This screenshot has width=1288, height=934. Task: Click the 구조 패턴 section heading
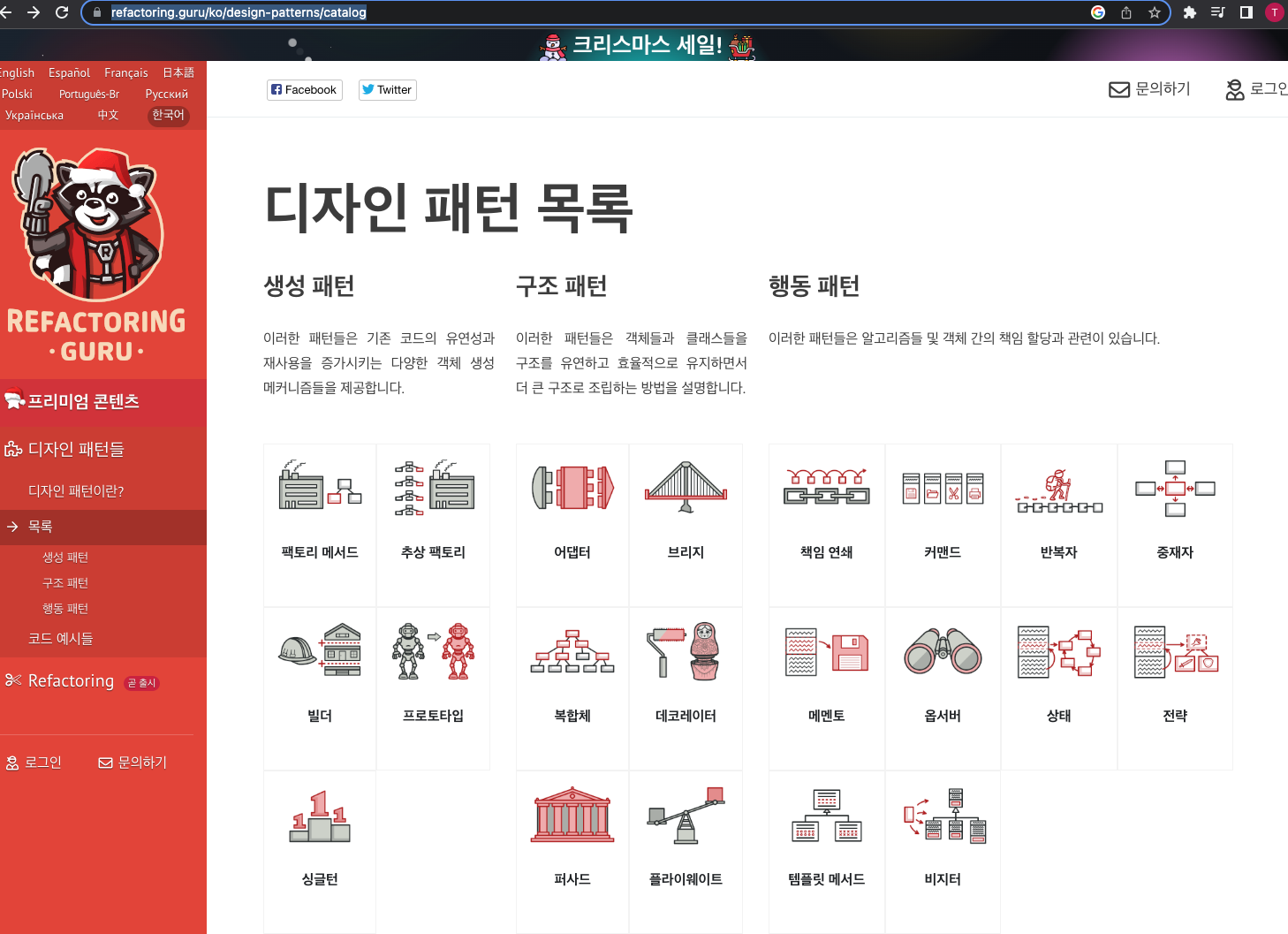(x=561, y=286)
